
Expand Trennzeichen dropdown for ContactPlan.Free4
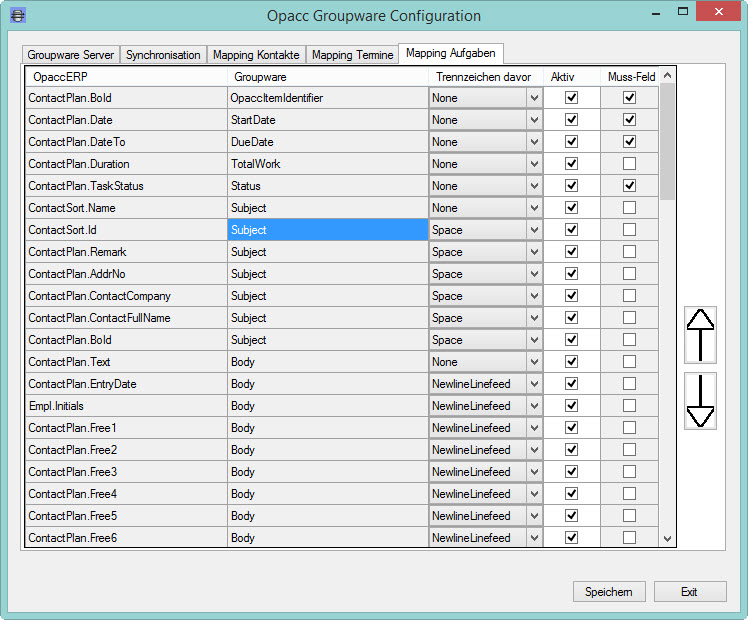point(534,494)
